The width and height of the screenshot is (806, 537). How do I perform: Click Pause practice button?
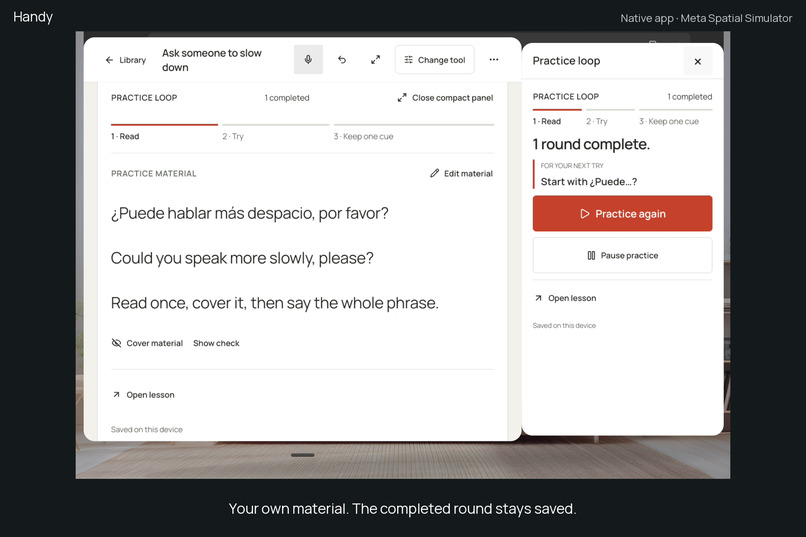click(622, 255)
